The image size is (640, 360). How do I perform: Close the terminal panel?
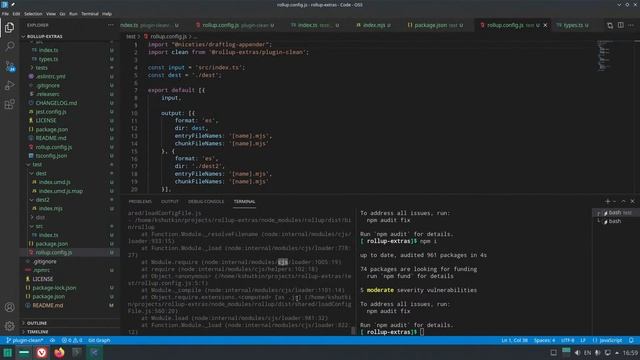coord(632,201)
